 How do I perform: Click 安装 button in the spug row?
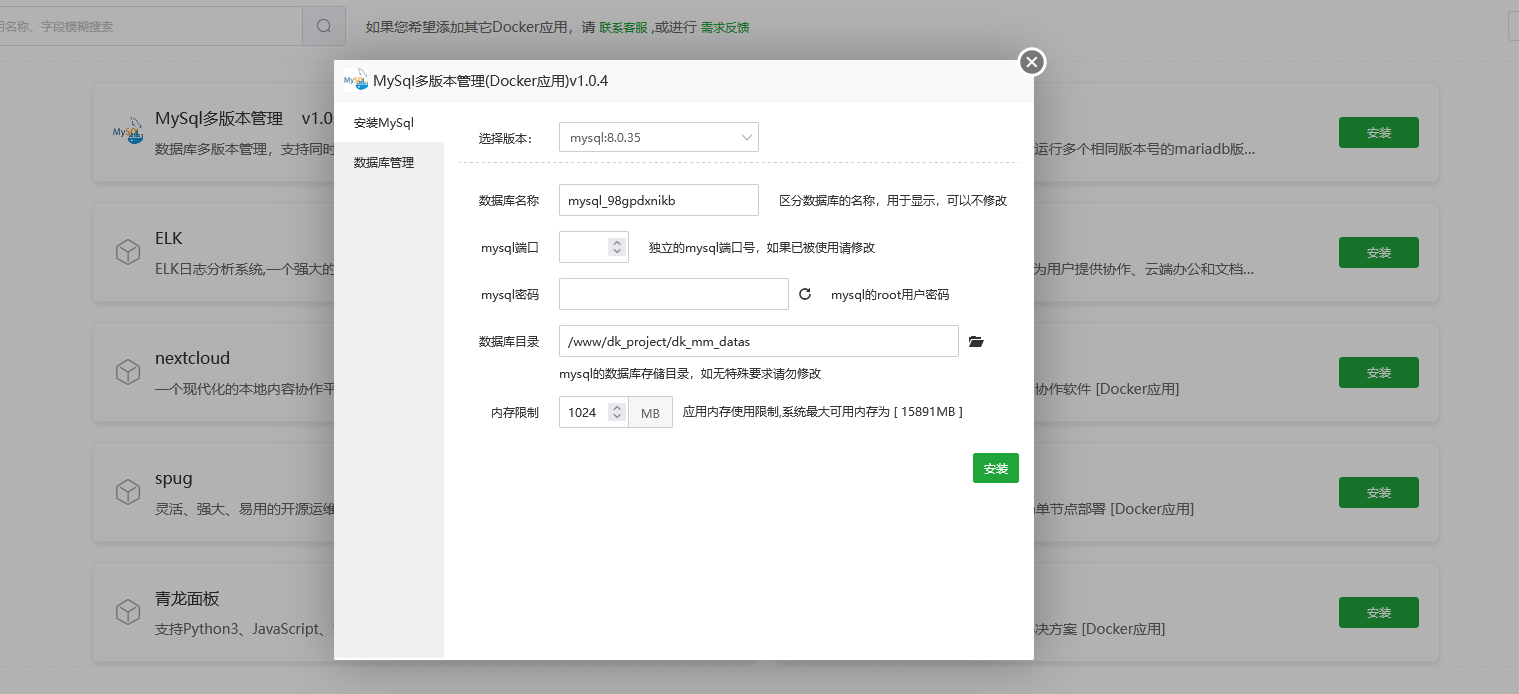[x=1379, y=492]
